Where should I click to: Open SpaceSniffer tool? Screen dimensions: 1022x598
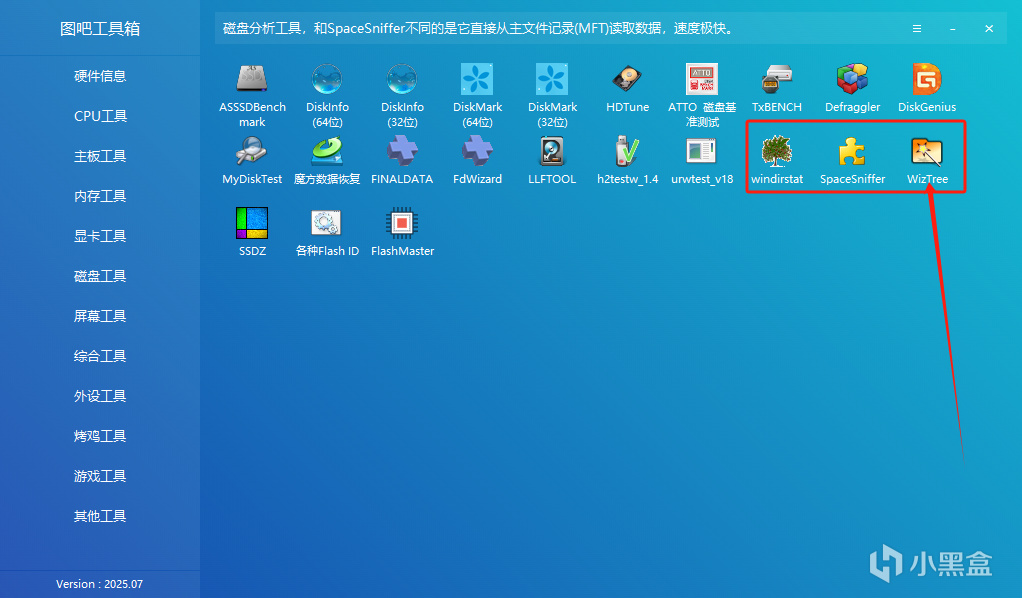[x=853, y=160]
